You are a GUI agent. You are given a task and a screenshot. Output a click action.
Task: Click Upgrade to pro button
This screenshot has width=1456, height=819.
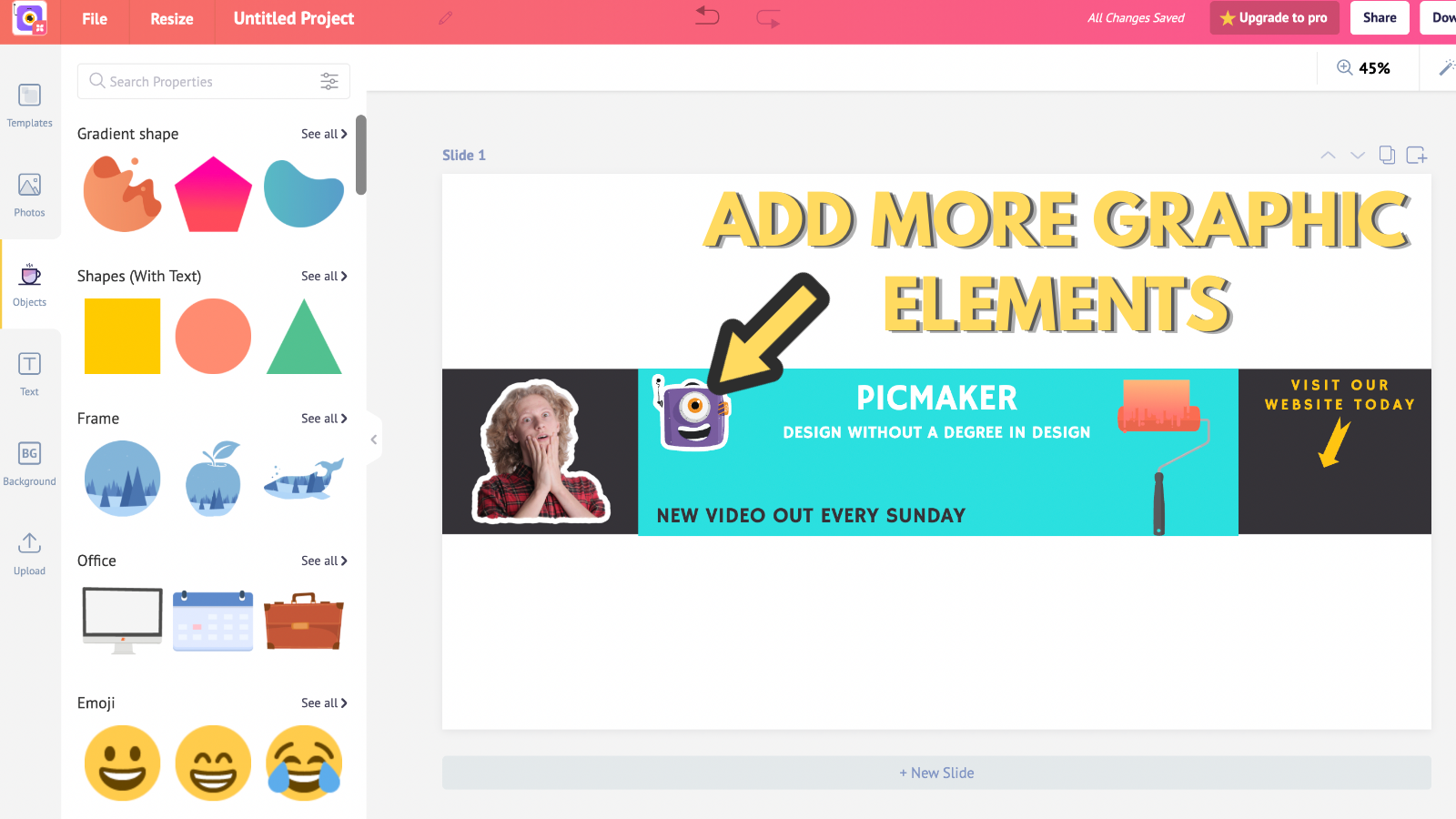1274,17
